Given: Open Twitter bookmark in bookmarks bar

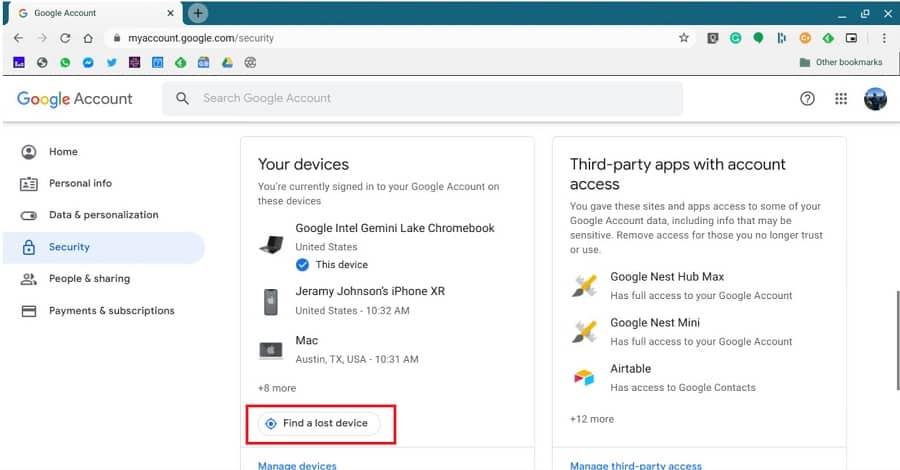Looking at the screenshot, I should click(x=111, y=63).
